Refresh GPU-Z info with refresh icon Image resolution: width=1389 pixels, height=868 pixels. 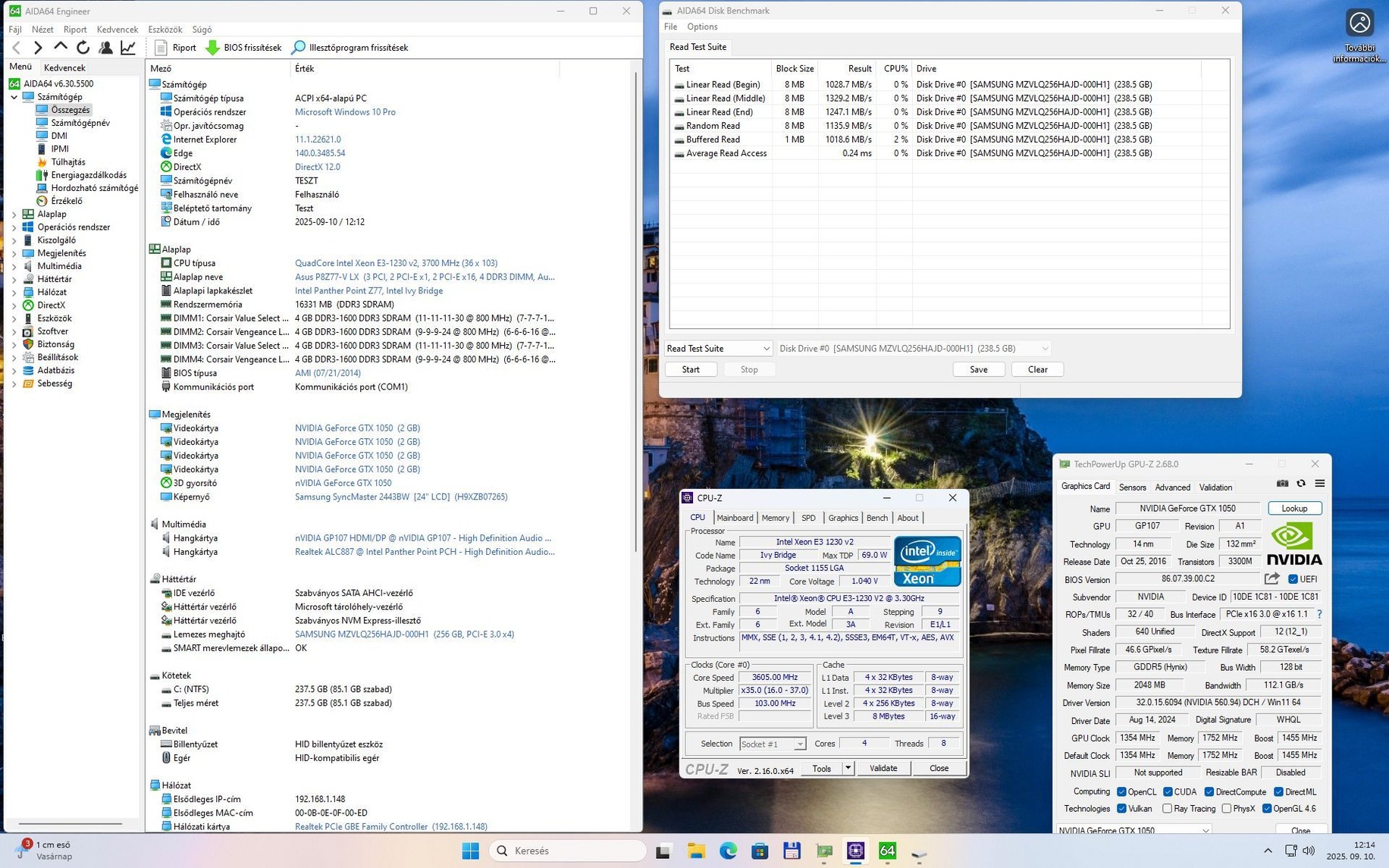coord(1301,484)
